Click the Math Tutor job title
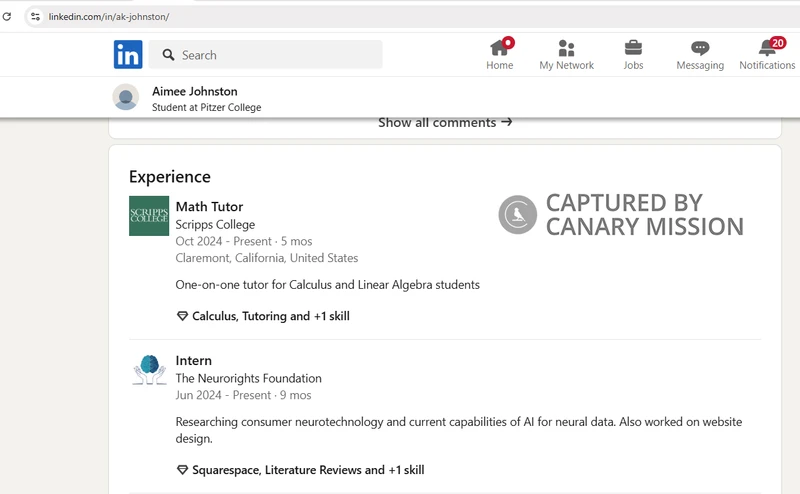The image size is (800, 494). tap(209, 207)
